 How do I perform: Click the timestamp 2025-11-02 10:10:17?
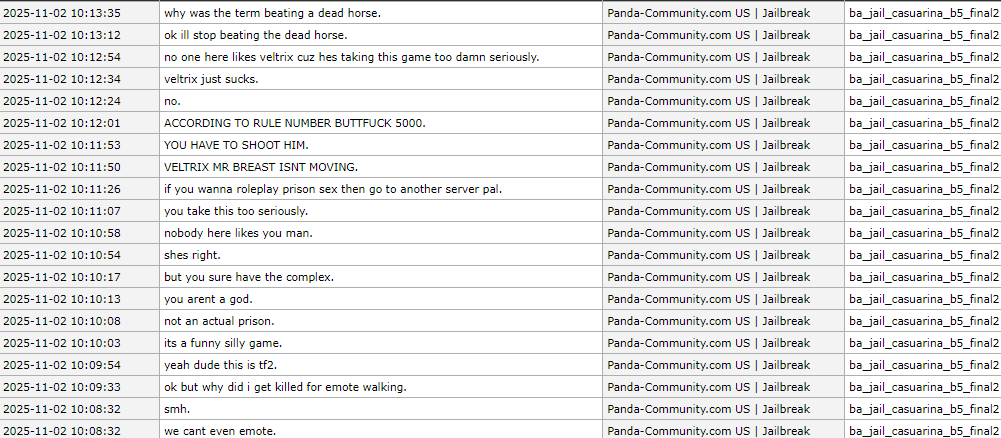click(63, 277)
